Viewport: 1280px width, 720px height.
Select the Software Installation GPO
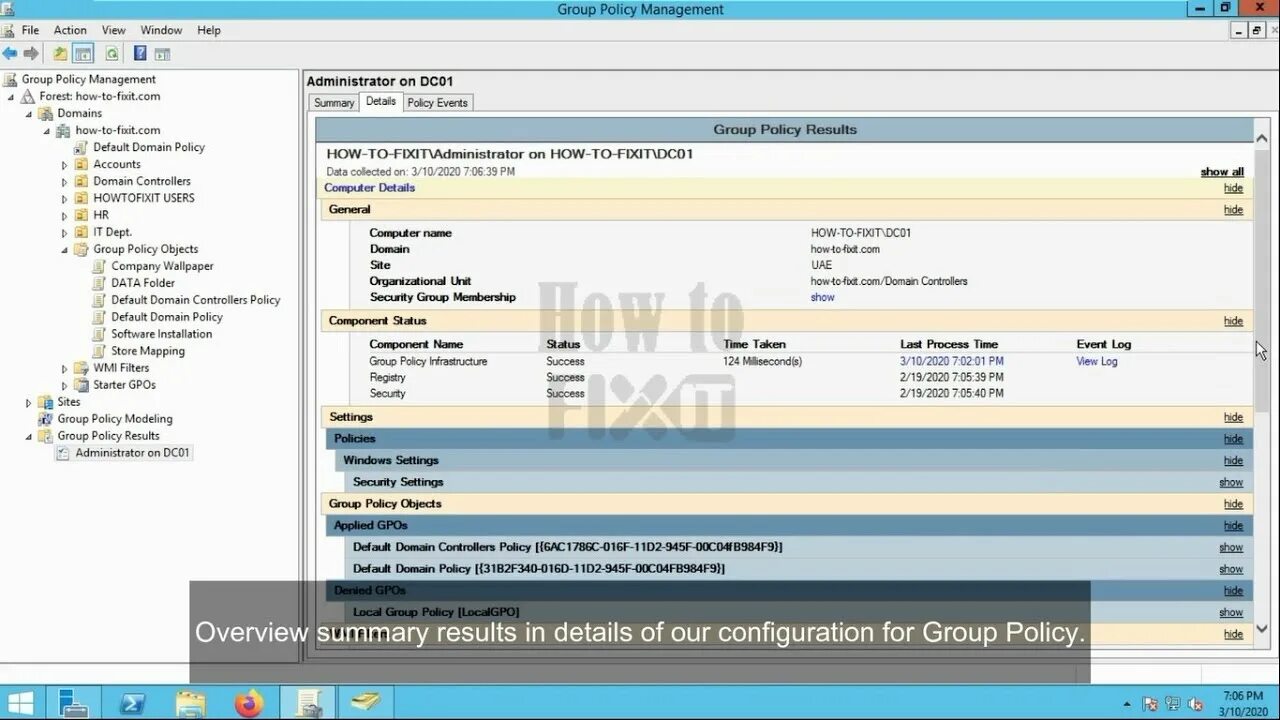coord(161,334)
